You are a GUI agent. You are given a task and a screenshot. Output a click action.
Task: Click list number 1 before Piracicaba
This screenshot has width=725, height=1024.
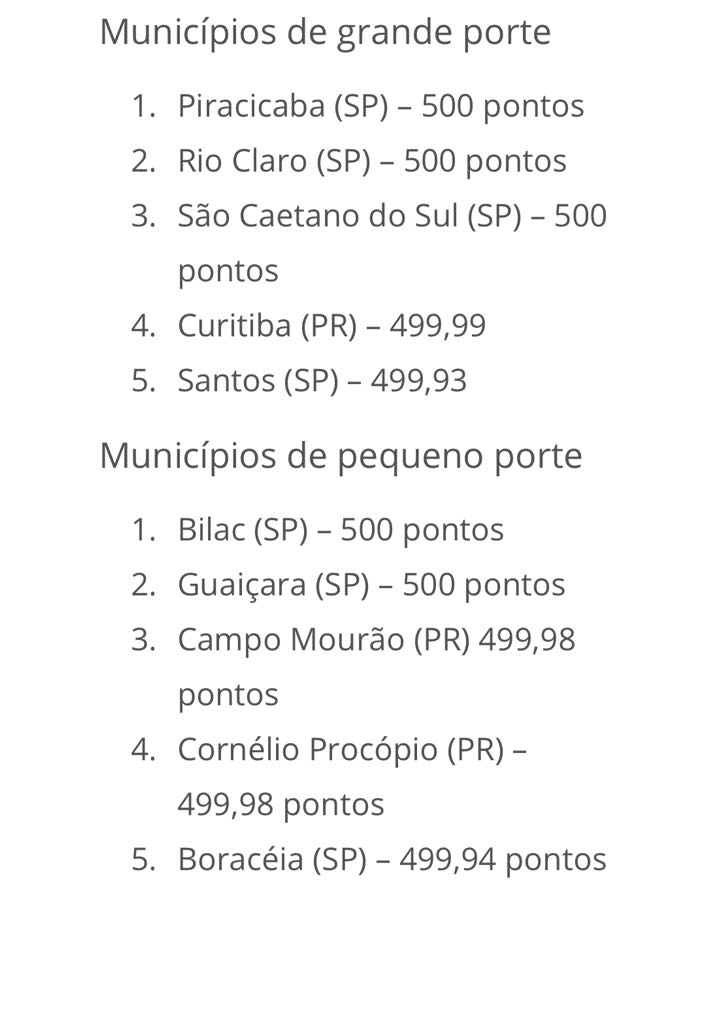click(144, 106)
